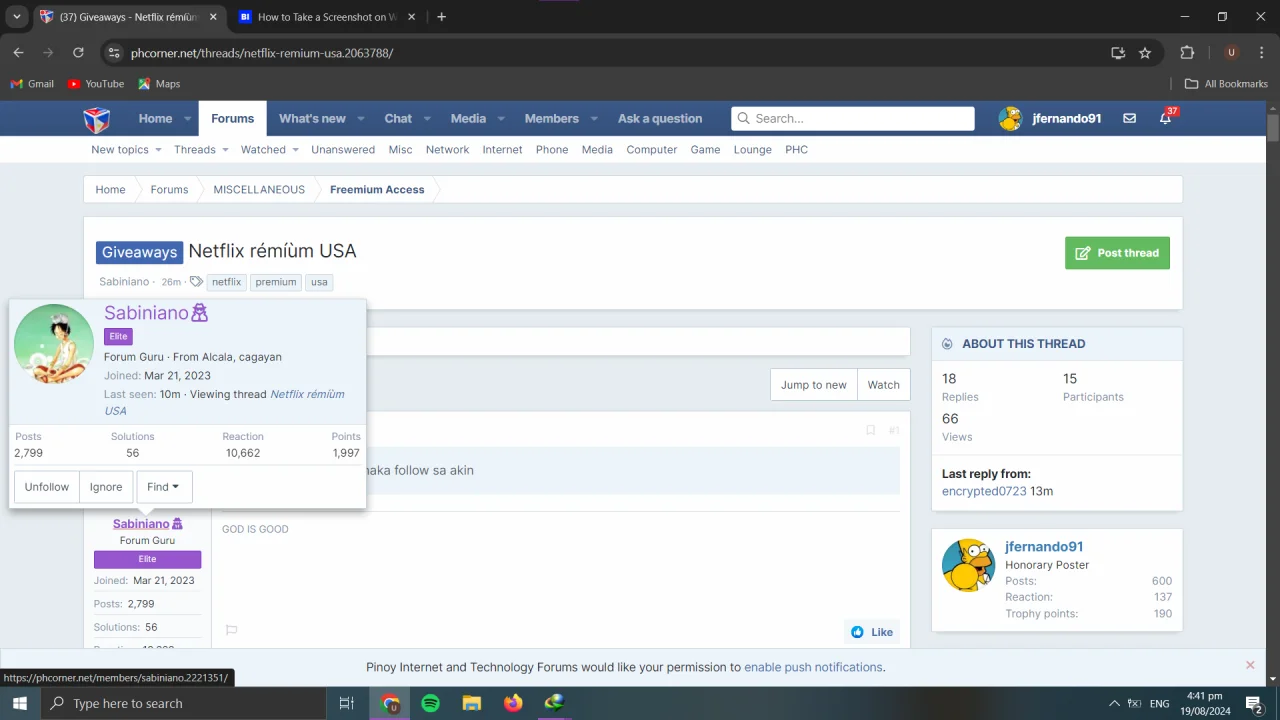Open the enable push notifications link
The height and width of the screenshot is (720, 1280).
(x=813, y=667)
